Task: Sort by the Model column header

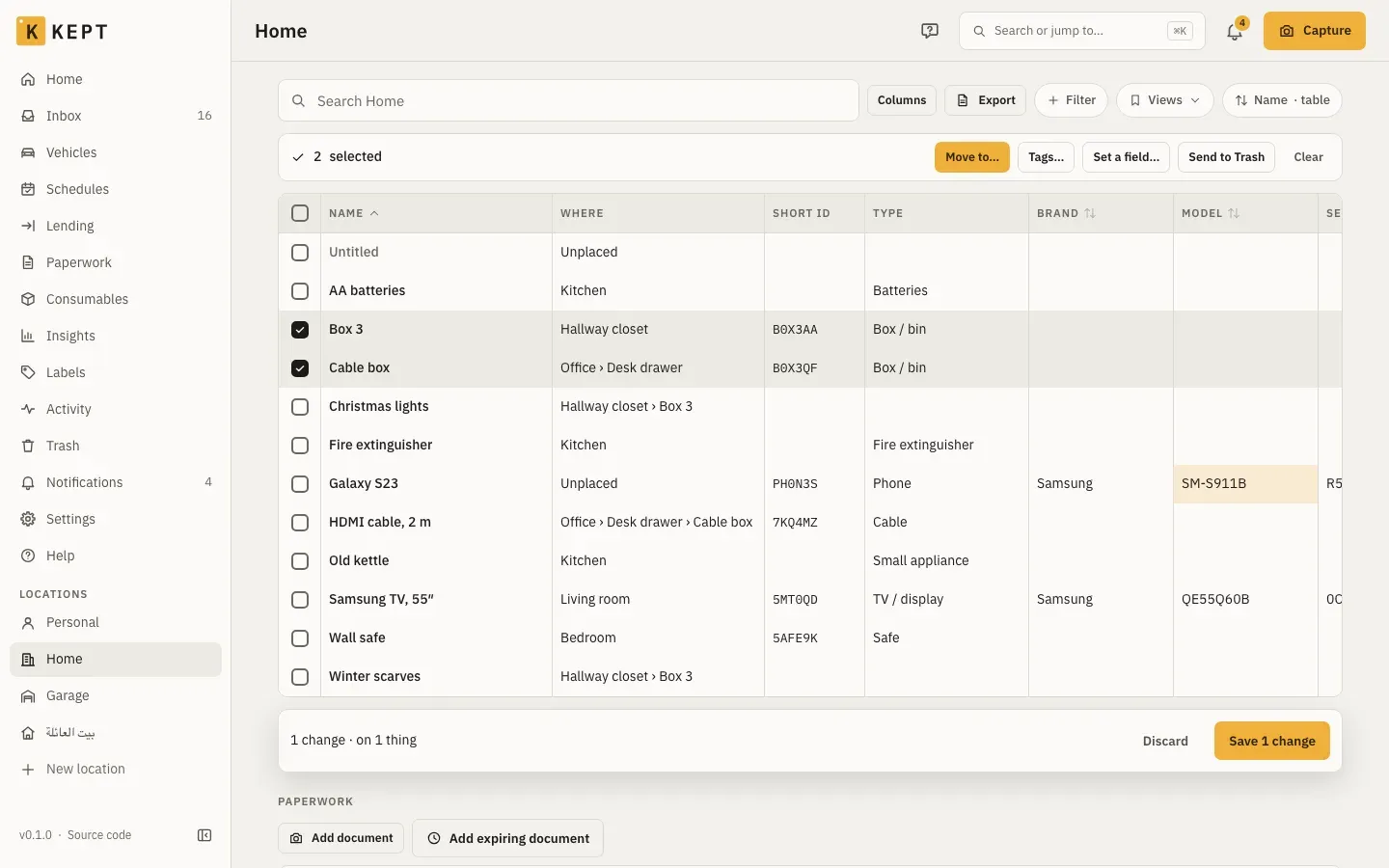Action: pos(1211,213)
